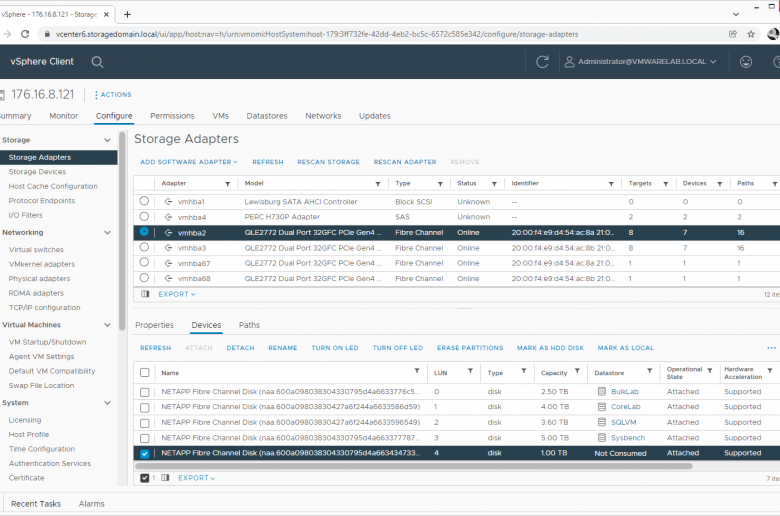Viewport: 780px width, 516px height.
Task: Open the devices table EXPORT dropdown
Action: pos(196,478)
